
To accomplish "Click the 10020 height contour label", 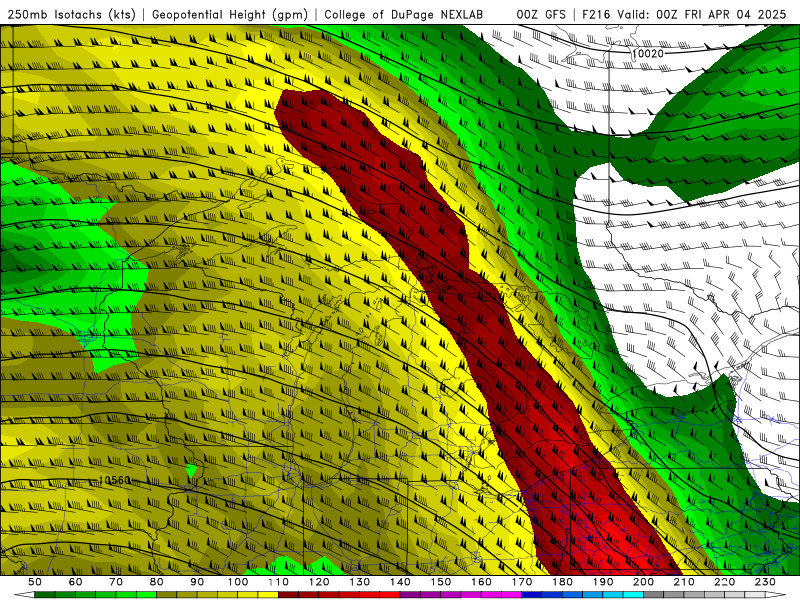I will pos(647,54).
